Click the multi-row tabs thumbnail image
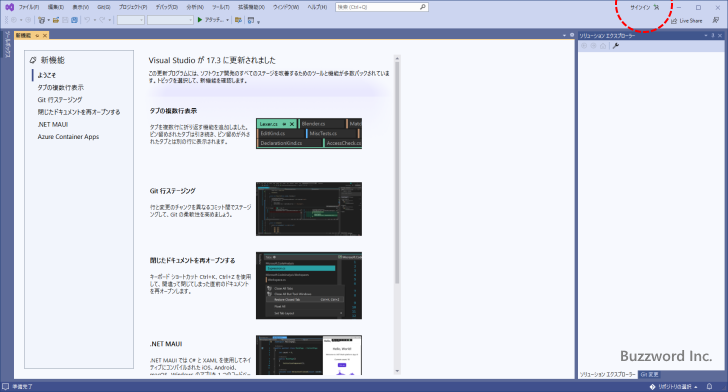Screen dimensions: 728x392 309,133
